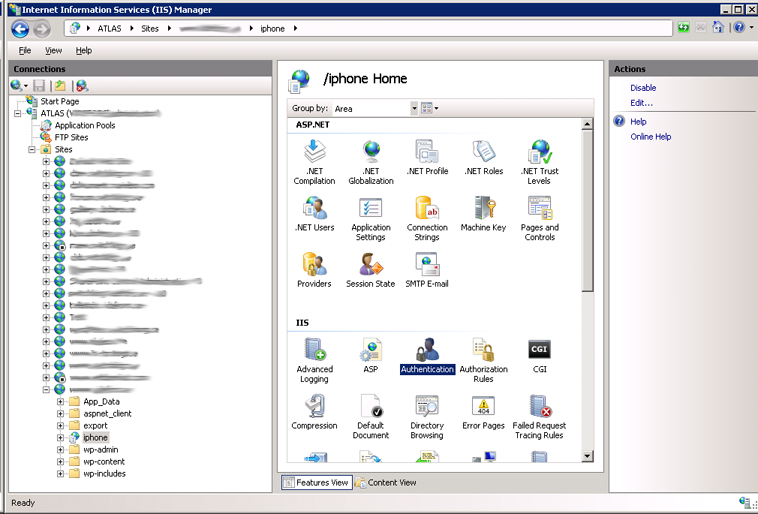Open Application Settings feature
Viewport: 758px width, 514px height.
point(371,219)
